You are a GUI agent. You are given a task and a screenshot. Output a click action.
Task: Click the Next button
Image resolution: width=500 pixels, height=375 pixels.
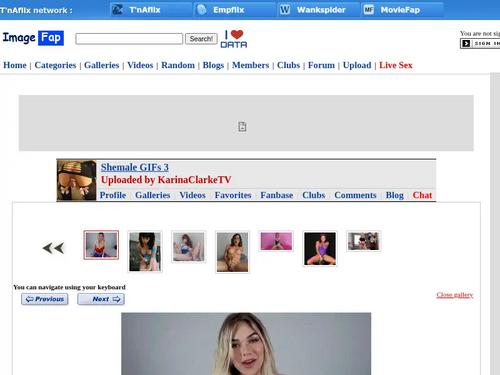[x=101, y=299]
